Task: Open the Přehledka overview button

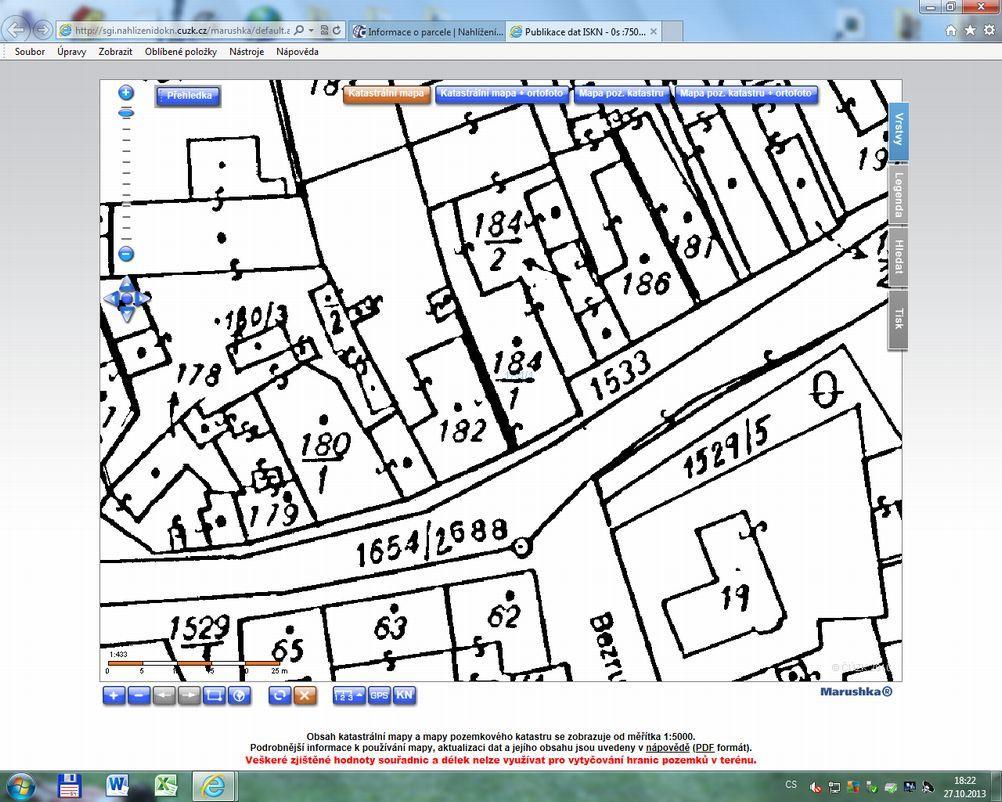Action: (189, 96)
